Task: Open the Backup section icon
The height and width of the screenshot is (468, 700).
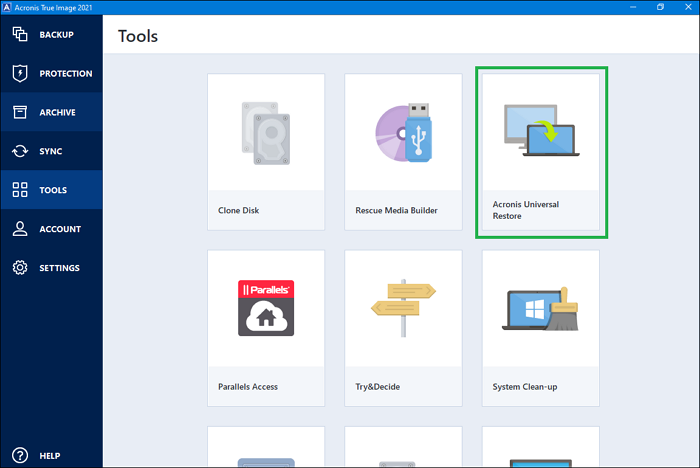Action: [x=20, y=34]
